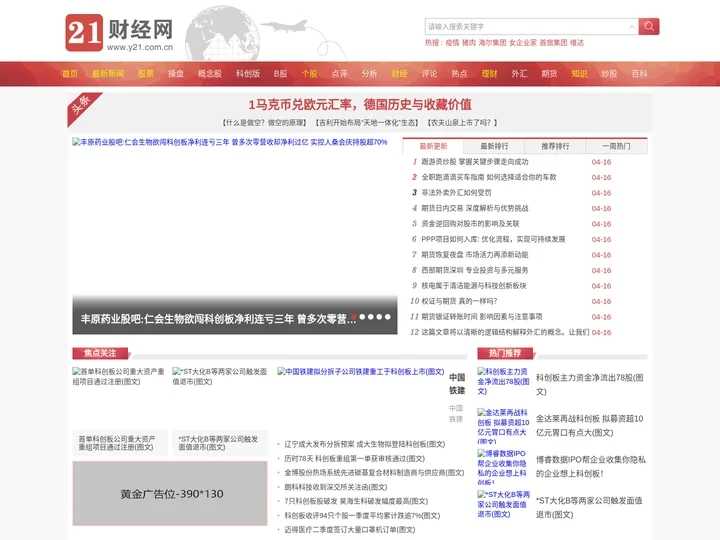720x540 pixels.
Task: Open 朗科科技收到深交所关注函 article
Action: (336, 487)
